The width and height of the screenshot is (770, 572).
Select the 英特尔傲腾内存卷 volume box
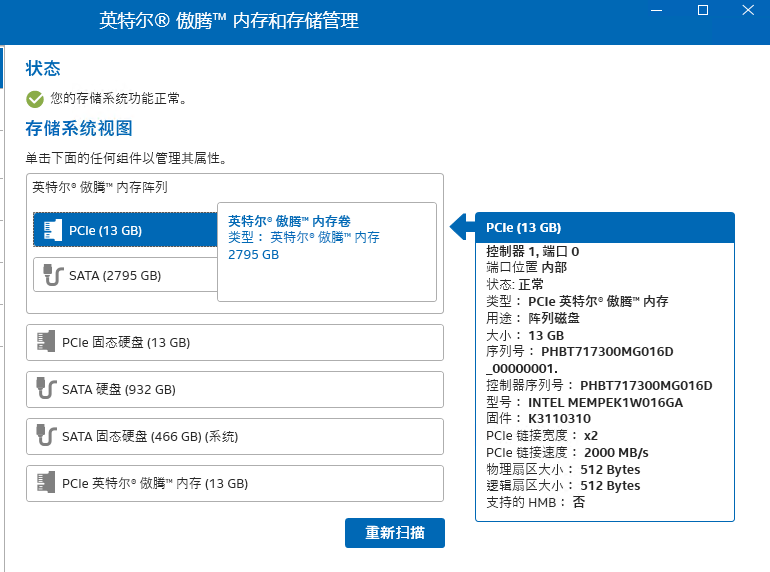coord(327,252)
